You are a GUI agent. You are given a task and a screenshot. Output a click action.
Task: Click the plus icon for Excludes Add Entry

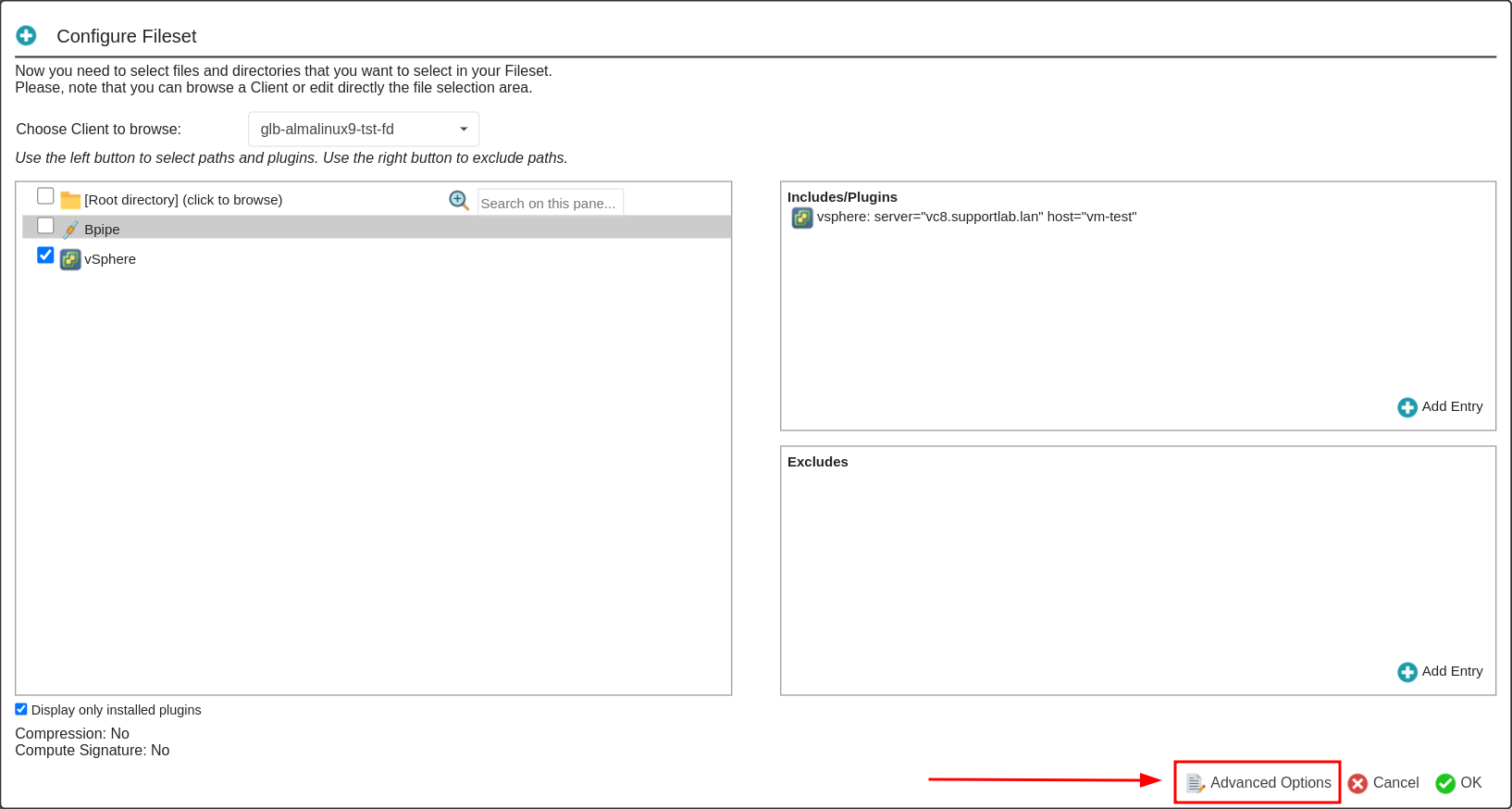coord(1407,672)
